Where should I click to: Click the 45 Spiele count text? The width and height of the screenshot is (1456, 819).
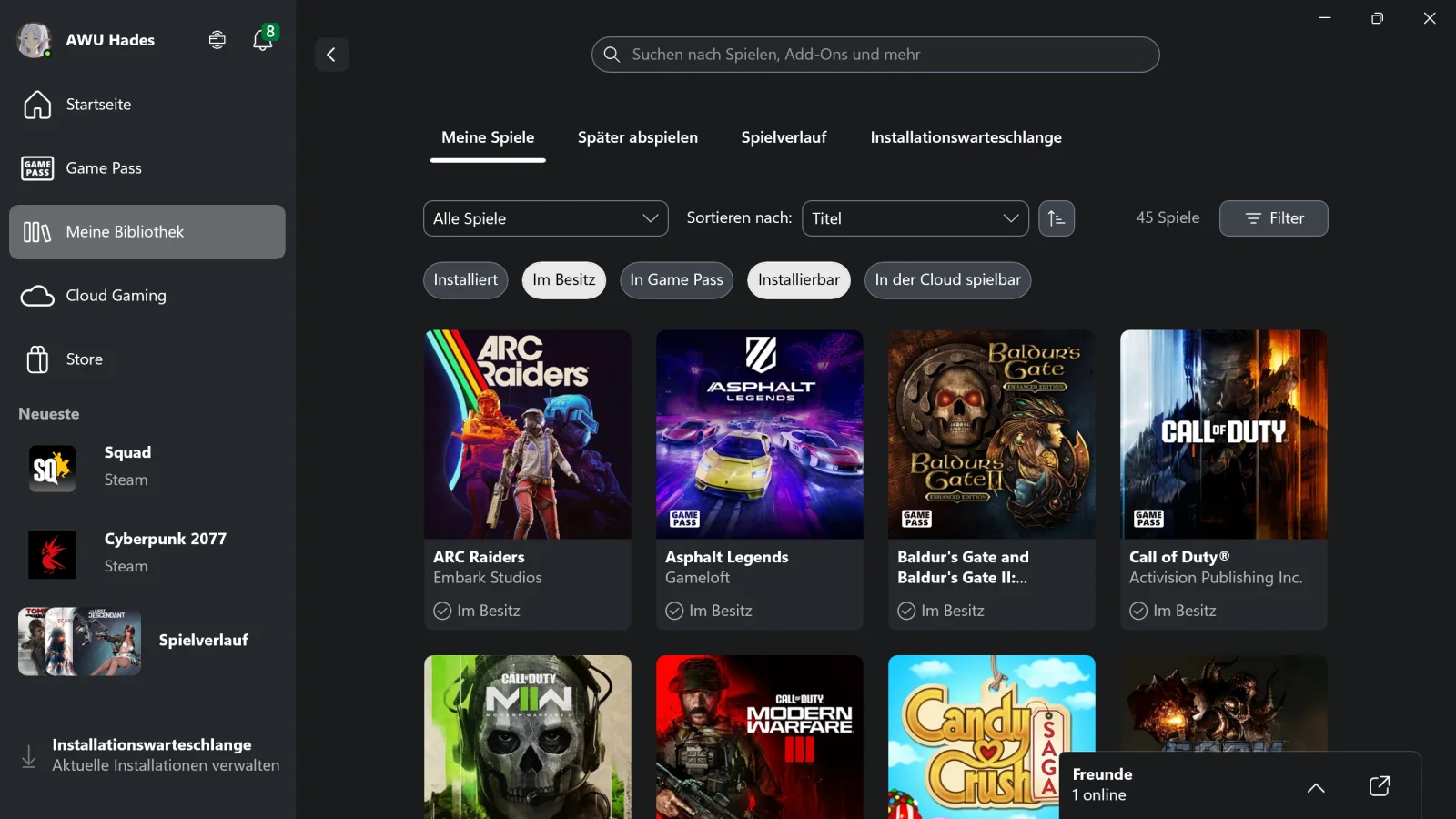tap(1168, 218)
